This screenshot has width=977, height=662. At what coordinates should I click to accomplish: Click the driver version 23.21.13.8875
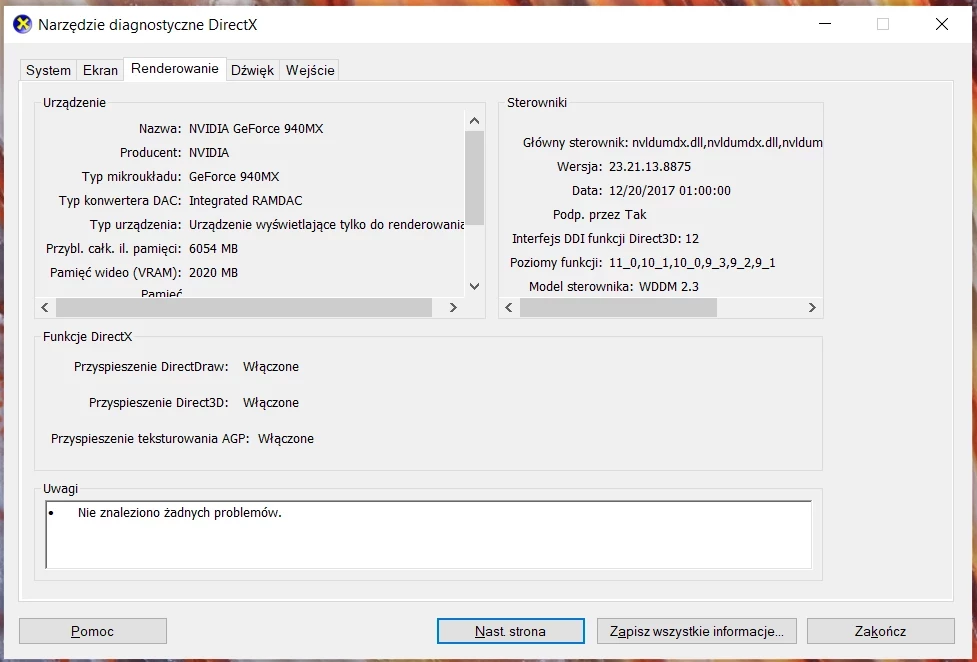pyautogui.click(x=650, y=167)
